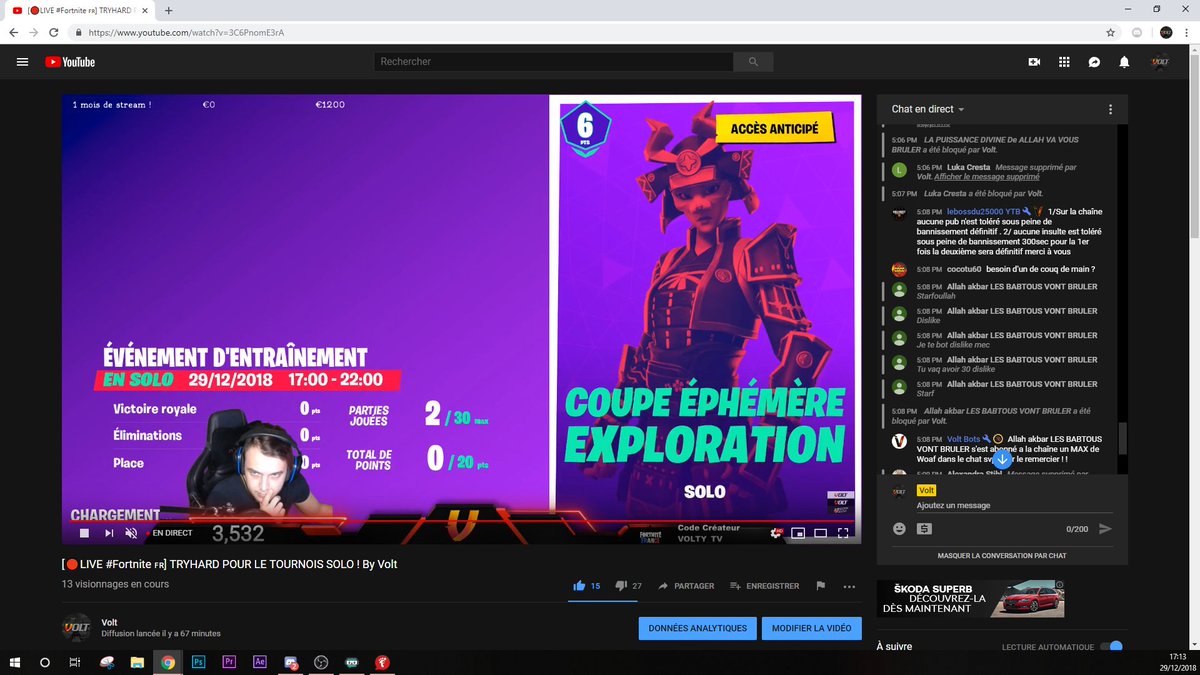Focus the Ajoutez un message field
This screenshot has height=675, width=1200.
coord(1014,505)
